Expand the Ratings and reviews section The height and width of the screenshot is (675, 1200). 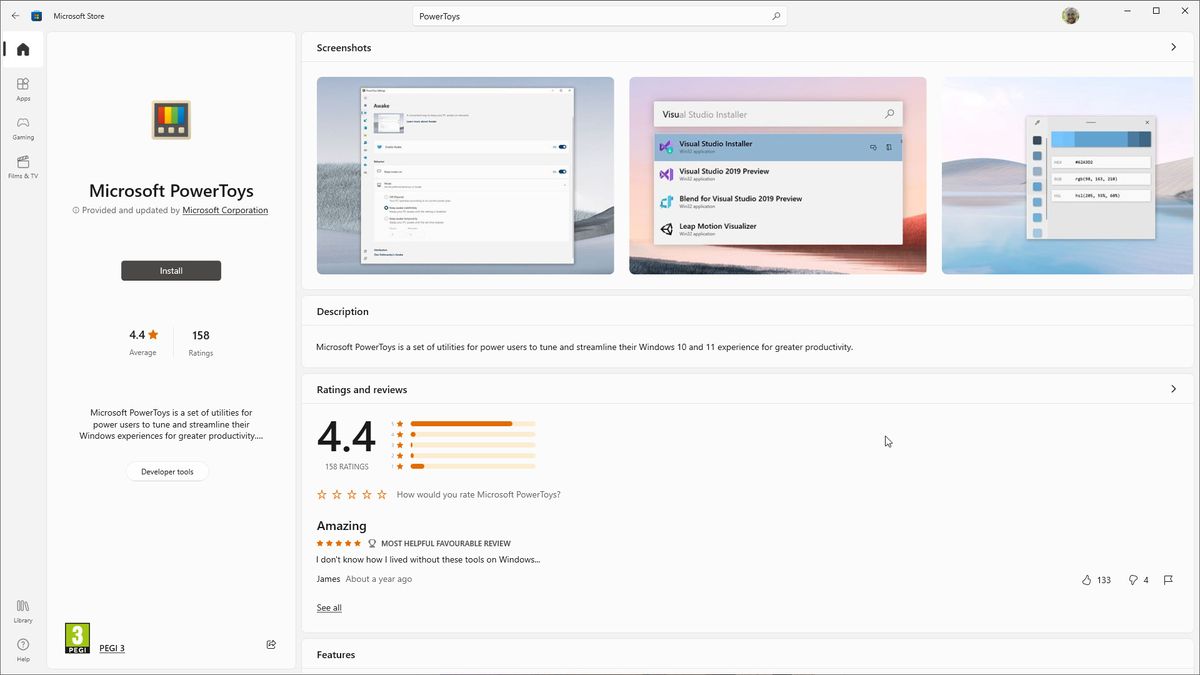[x=1174, y=389]
